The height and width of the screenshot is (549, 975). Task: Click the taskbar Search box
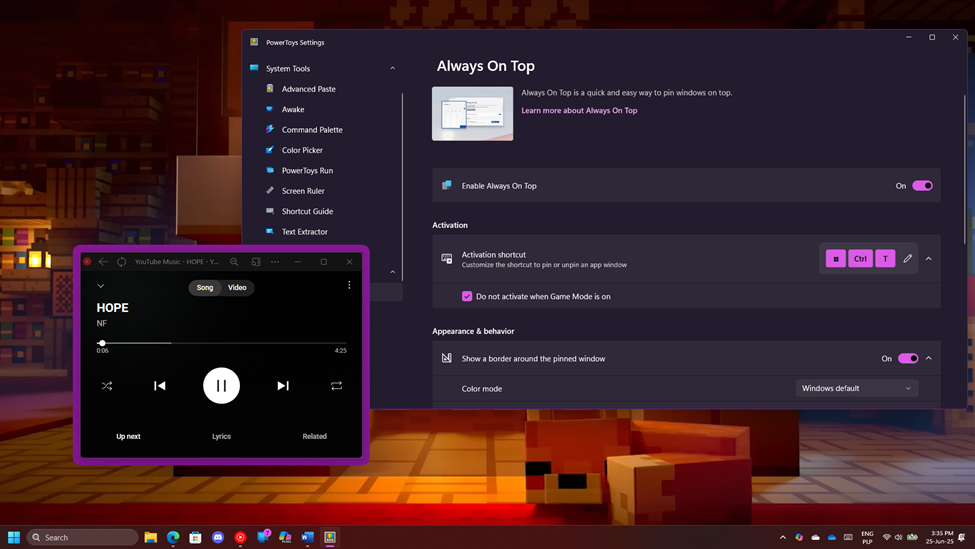pos(82,537)
